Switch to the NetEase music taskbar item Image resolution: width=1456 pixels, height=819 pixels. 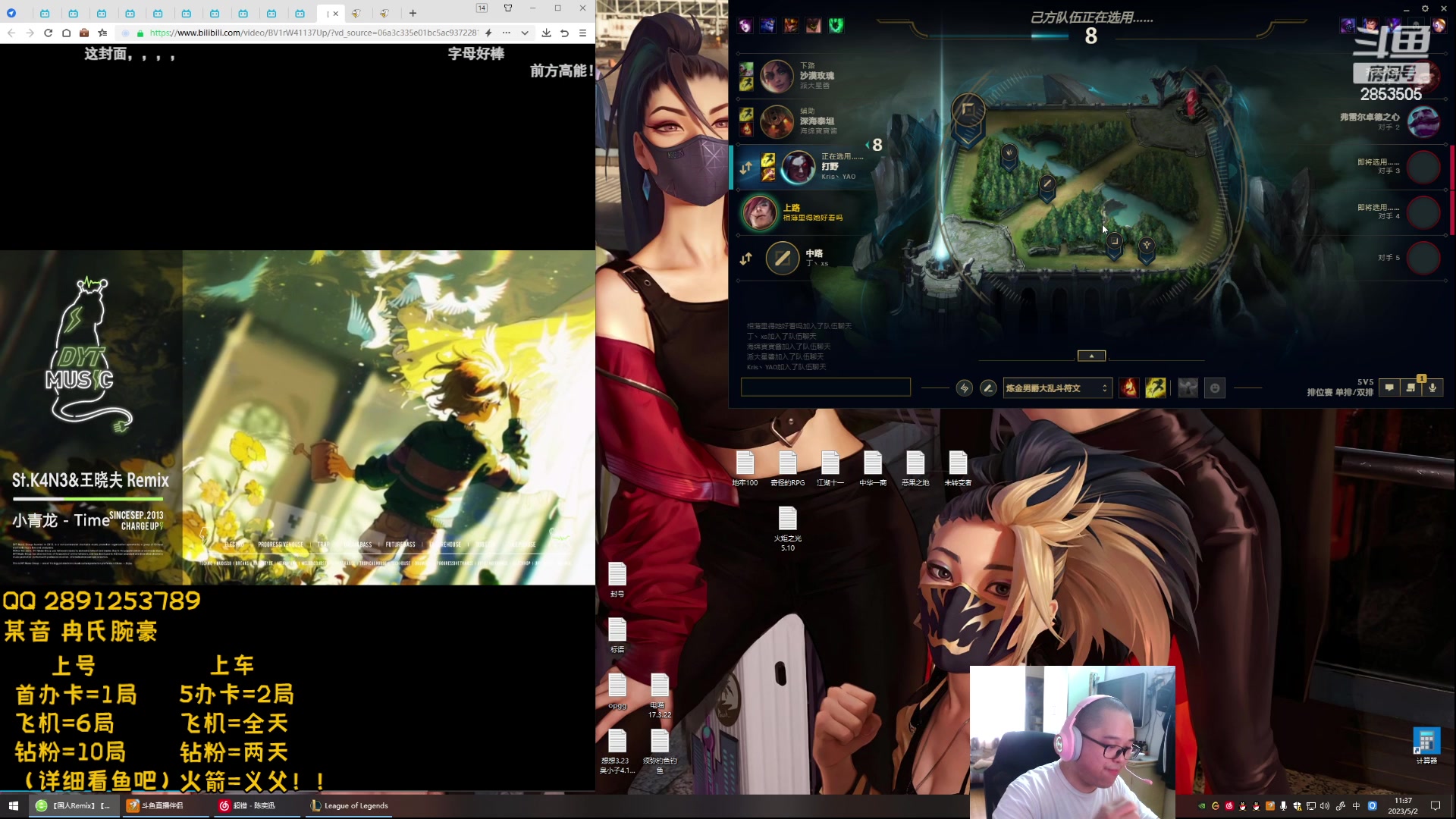coord(256,805)
